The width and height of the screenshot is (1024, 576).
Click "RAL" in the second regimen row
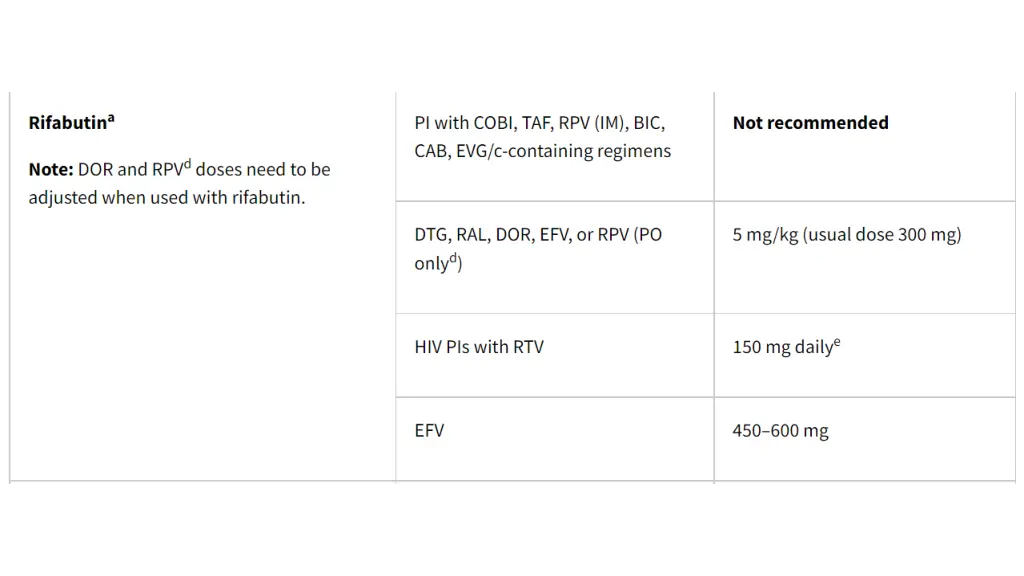tap(472, 235)
